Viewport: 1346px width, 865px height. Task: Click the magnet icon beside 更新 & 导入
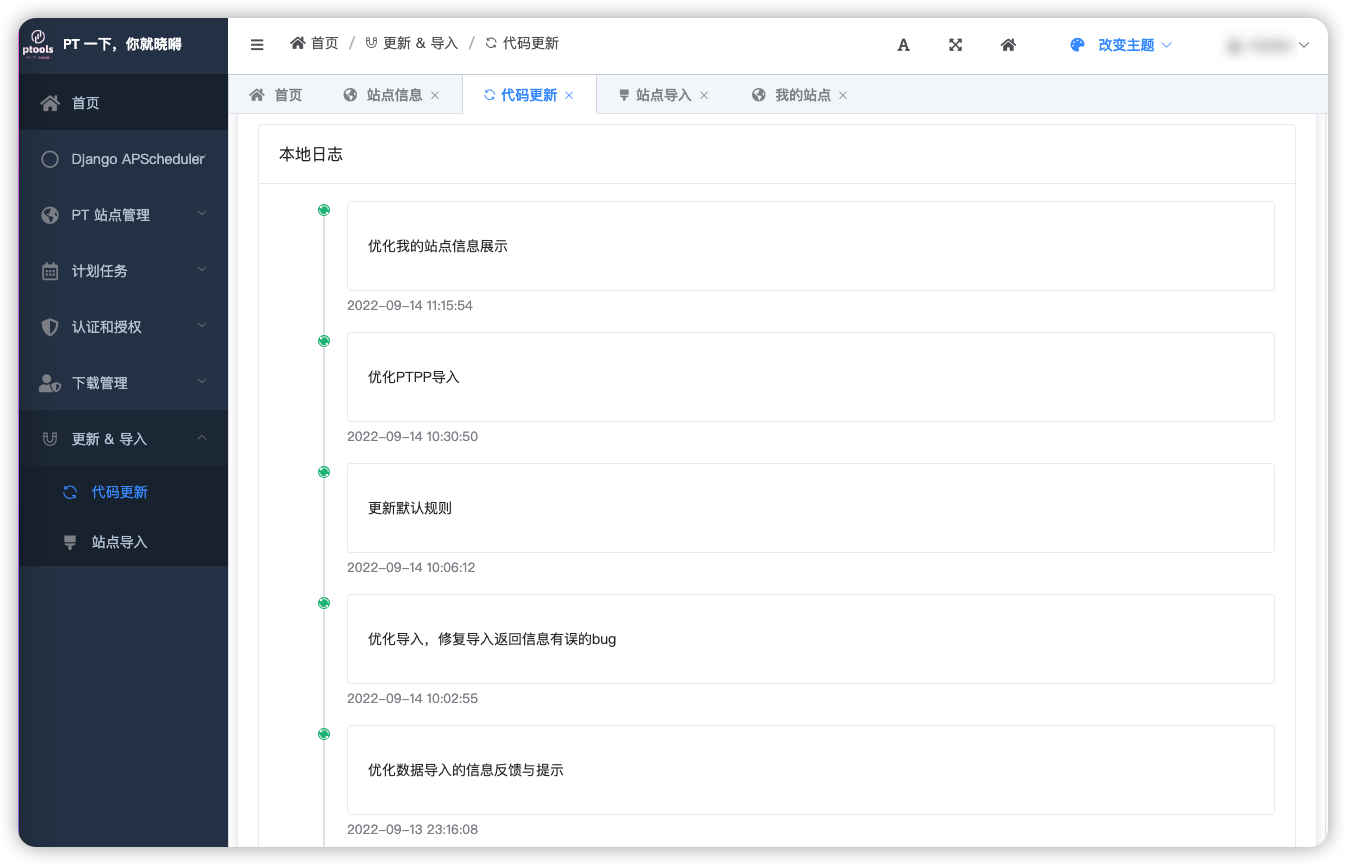tap(50, 439)
